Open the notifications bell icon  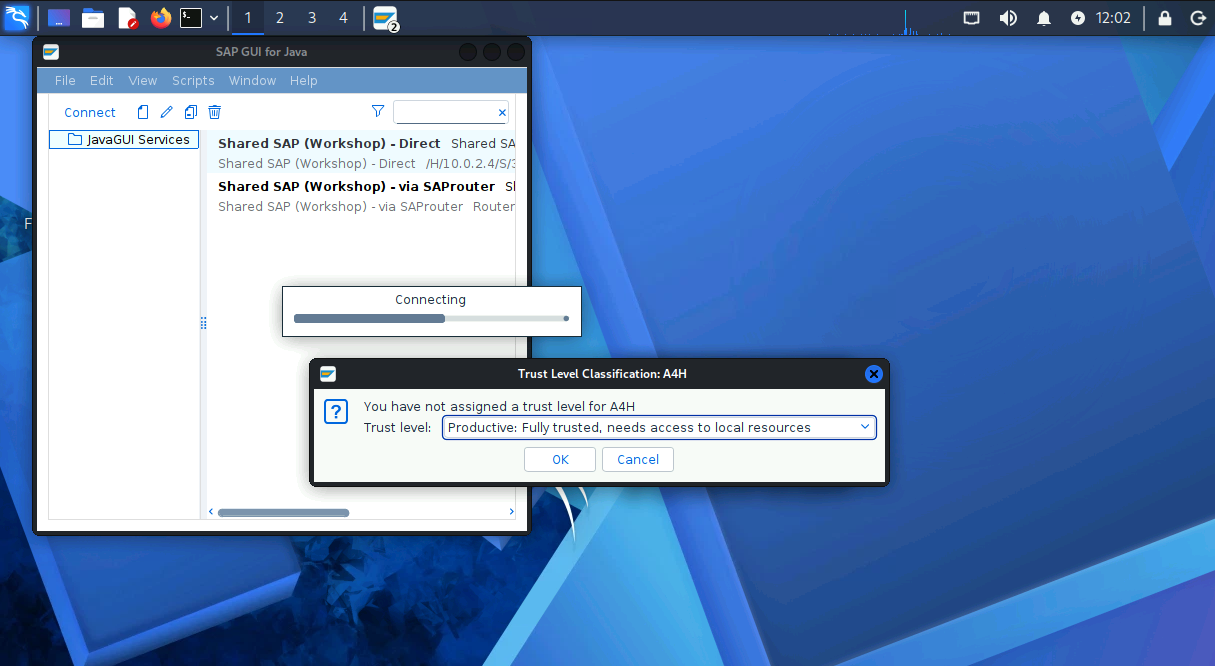1044,18
